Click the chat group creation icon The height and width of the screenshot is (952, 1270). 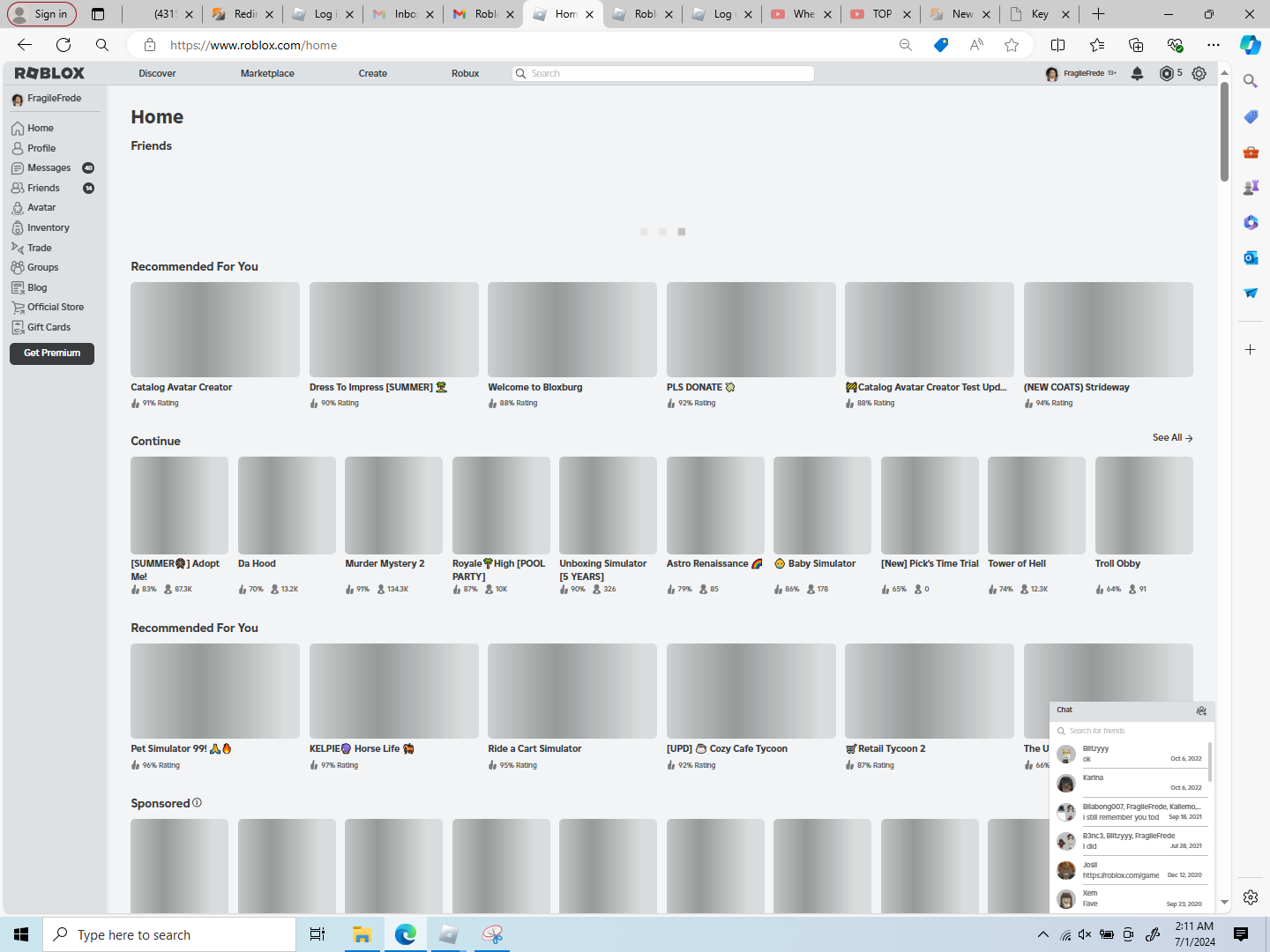(x=1201, y=710)
